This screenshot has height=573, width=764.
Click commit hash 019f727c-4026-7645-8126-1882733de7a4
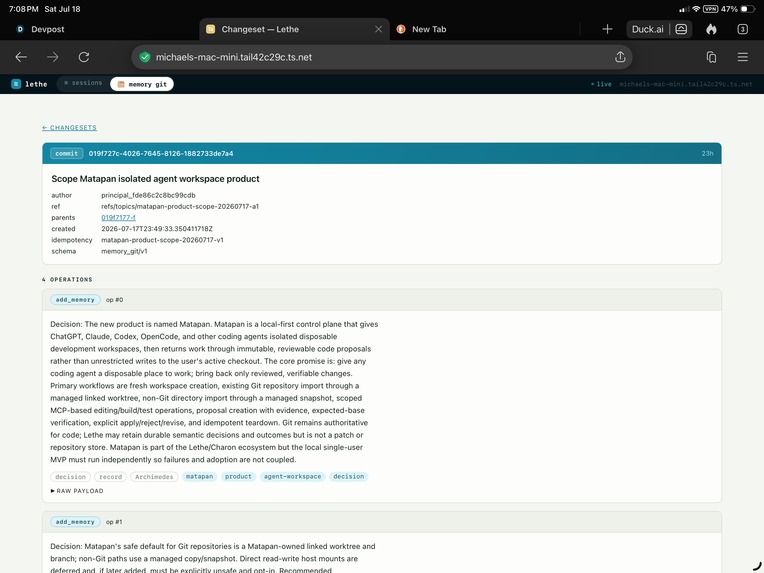coord(161,153)
